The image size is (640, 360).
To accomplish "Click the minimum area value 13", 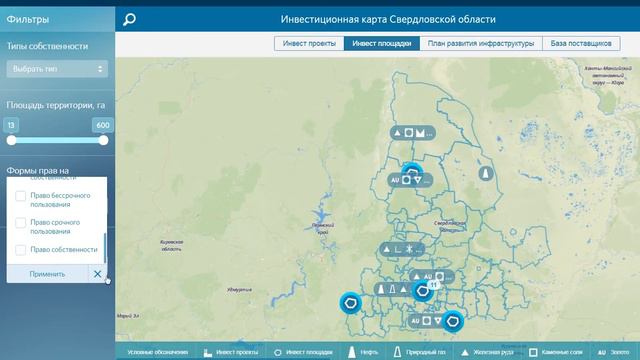I will [x=11, y=125].
